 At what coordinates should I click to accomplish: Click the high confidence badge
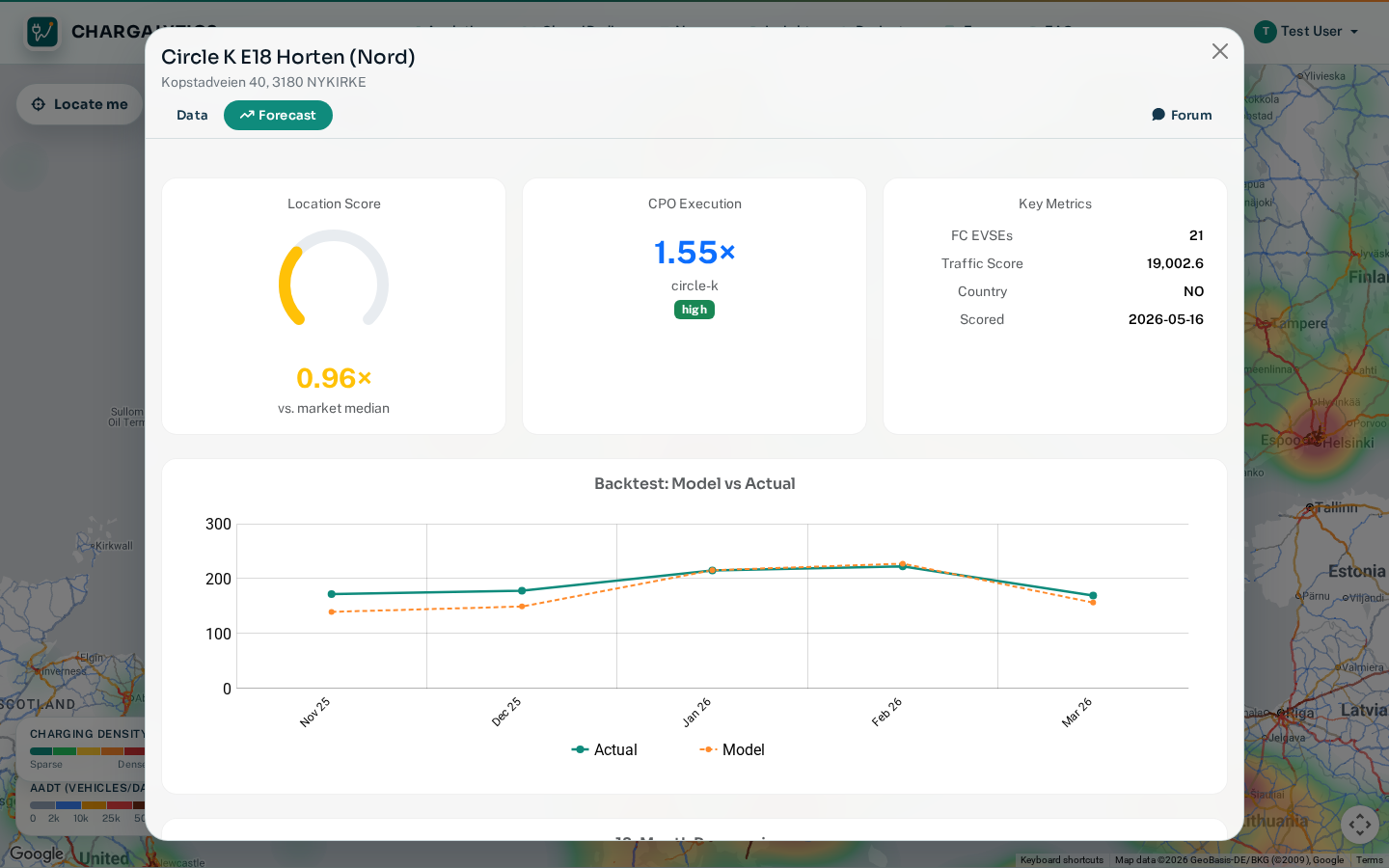point(694,310)
